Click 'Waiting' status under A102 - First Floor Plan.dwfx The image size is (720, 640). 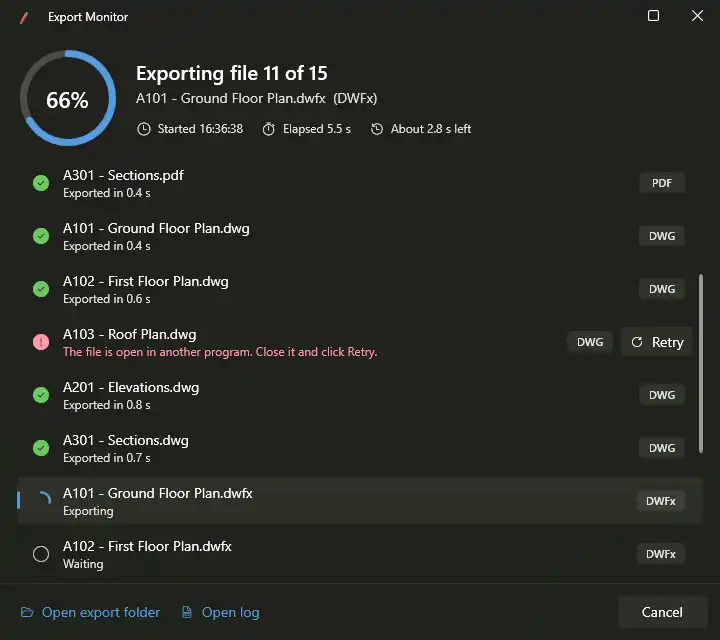(x=83, y=564)
